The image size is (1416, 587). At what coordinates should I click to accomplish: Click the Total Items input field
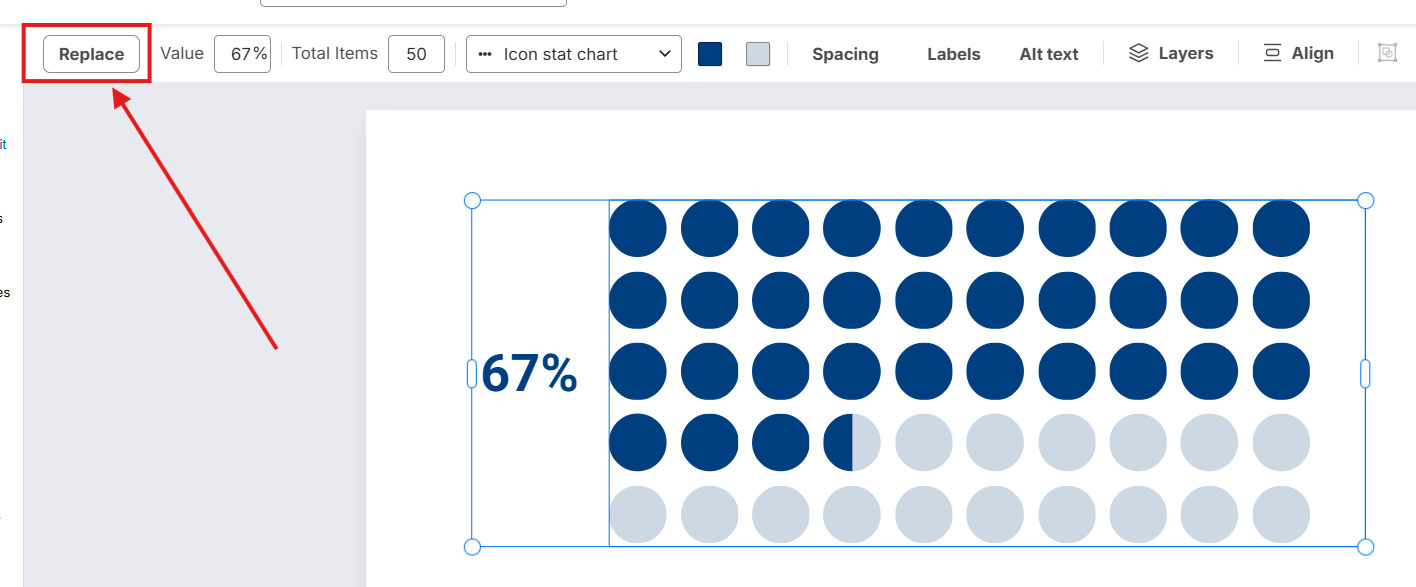pyautogui.click(x=416, y=54)
